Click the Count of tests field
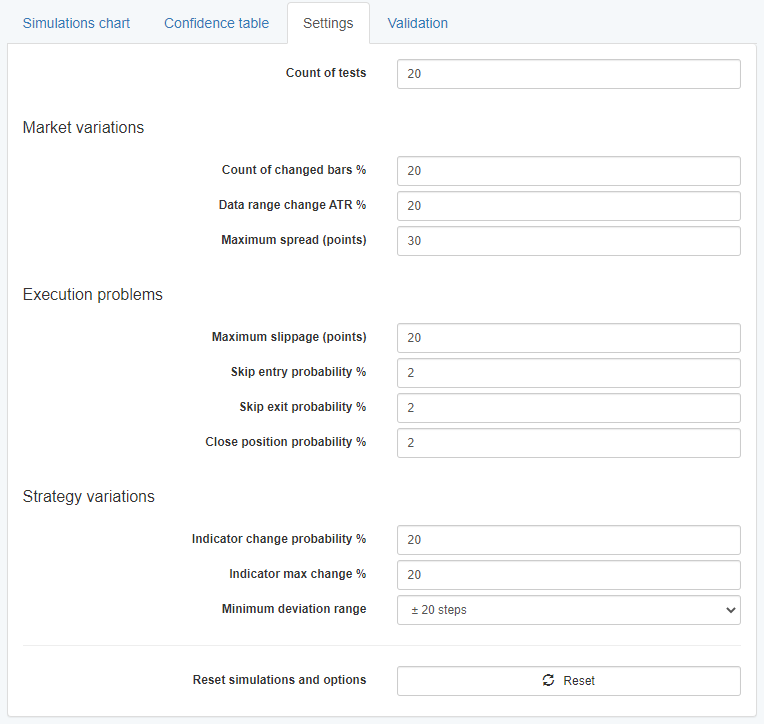The width and height of the screenshot is (764, 724). [x=568, y=74]
